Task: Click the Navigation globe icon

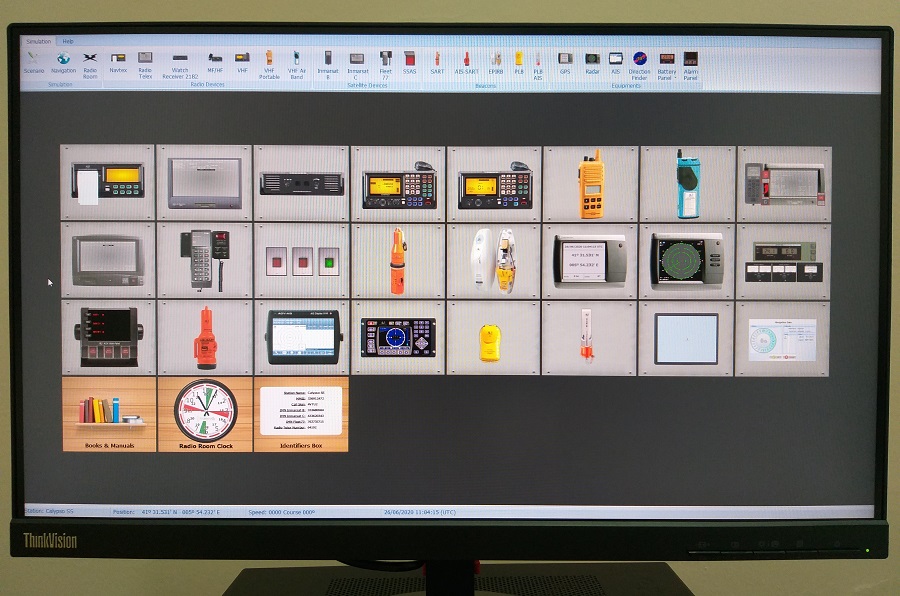Action: [63, 60]
